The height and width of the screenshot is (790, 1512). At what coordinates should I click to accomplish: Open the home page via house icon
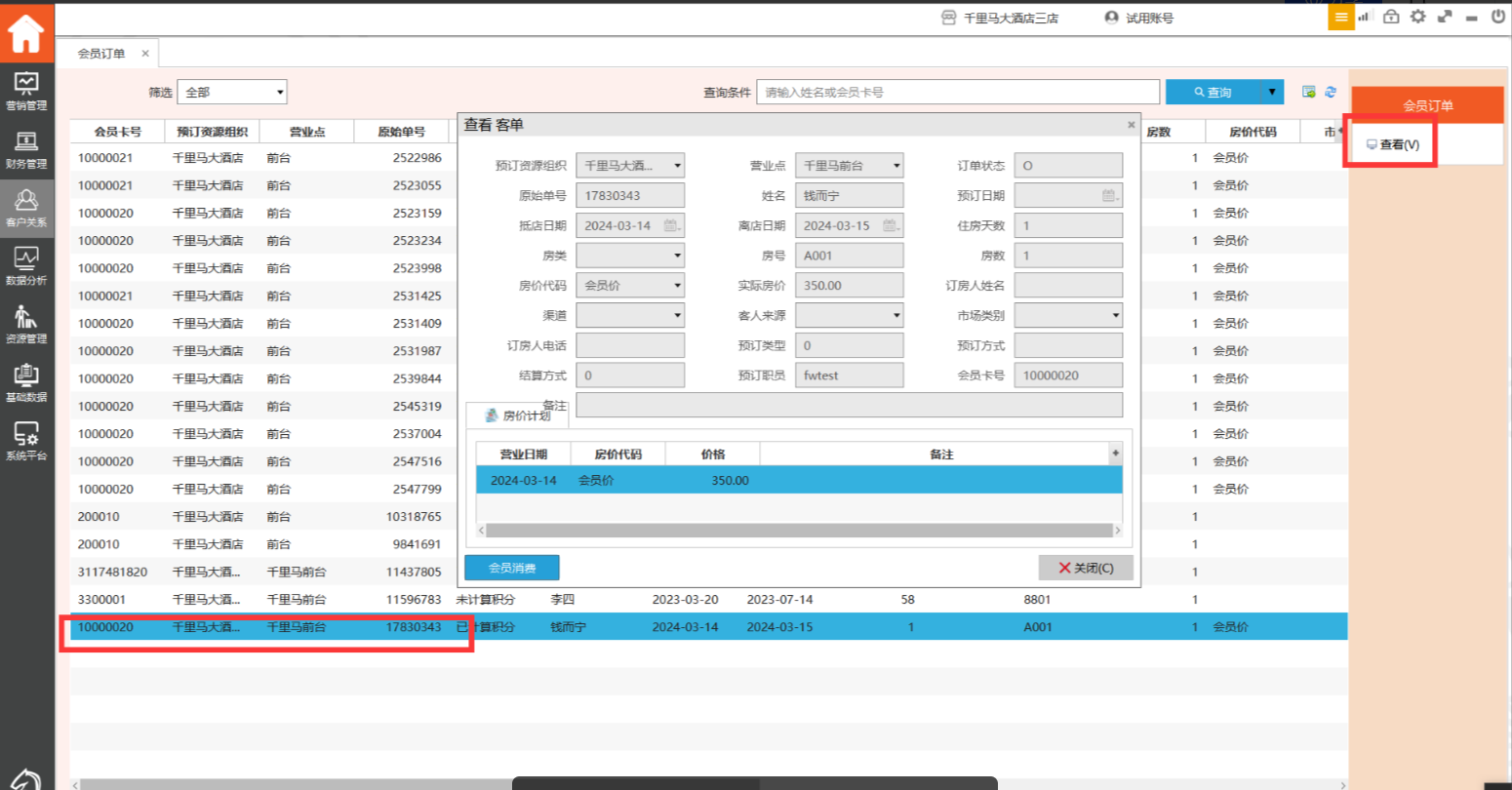(26, 33)
